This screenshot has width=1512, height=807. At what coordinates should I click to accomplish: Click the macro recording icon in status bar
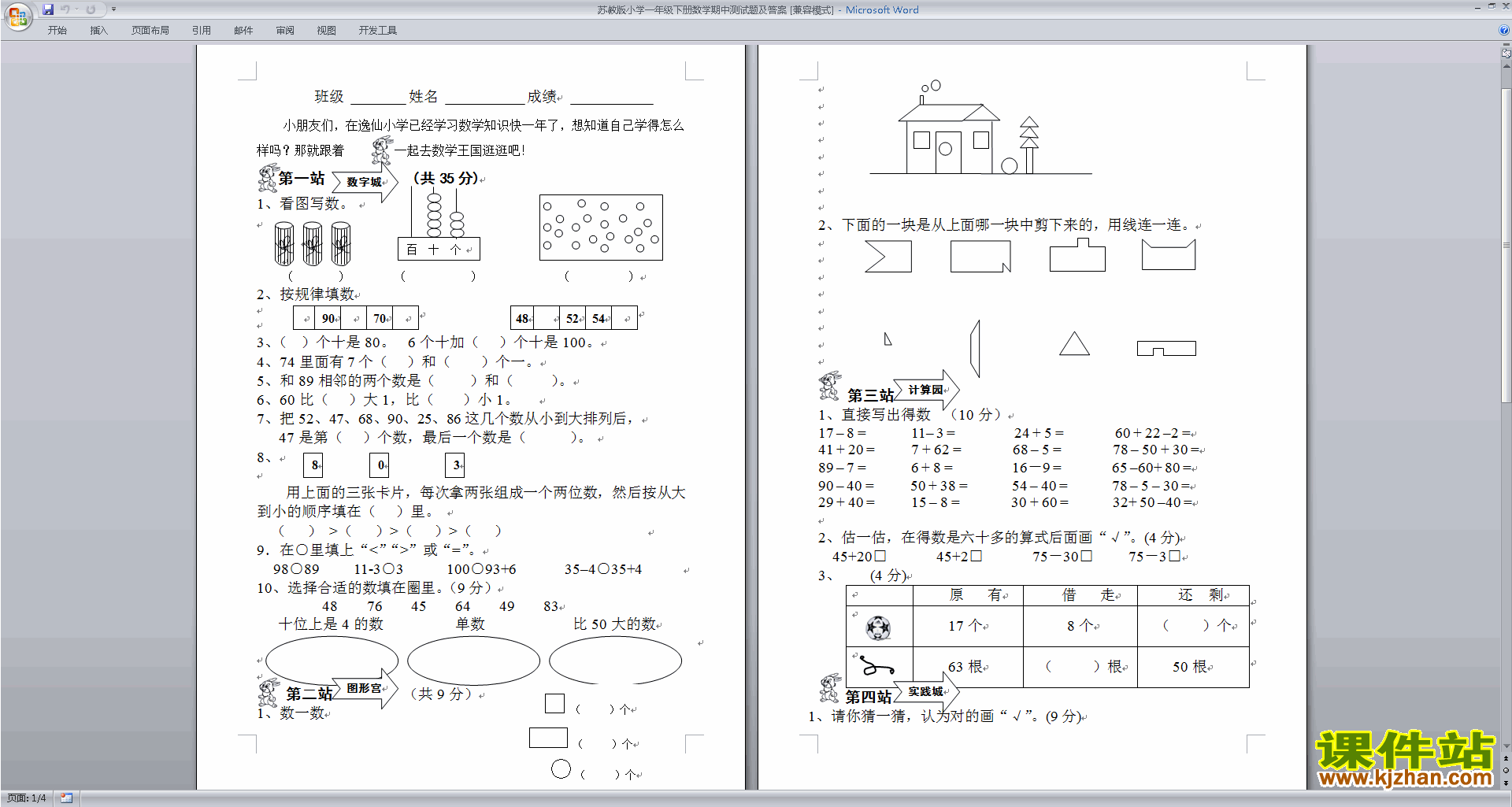pos(67,798)
